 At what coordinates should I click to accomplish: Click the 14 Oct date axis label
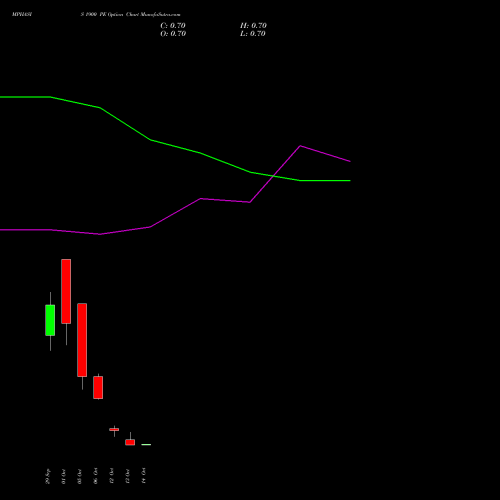coord(144,475)
